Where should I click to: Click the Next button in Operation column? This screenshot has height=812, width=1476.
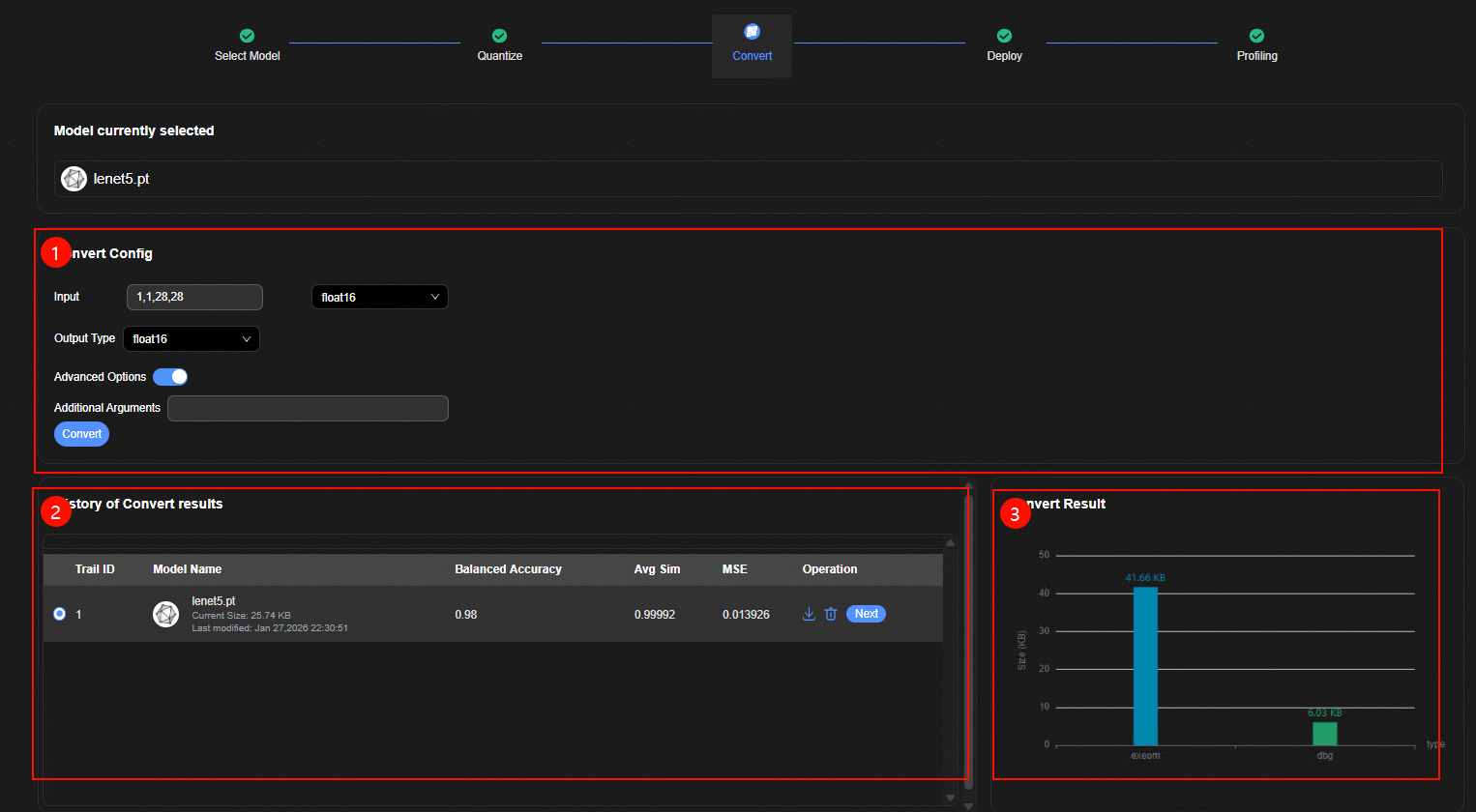coord(866,614)
